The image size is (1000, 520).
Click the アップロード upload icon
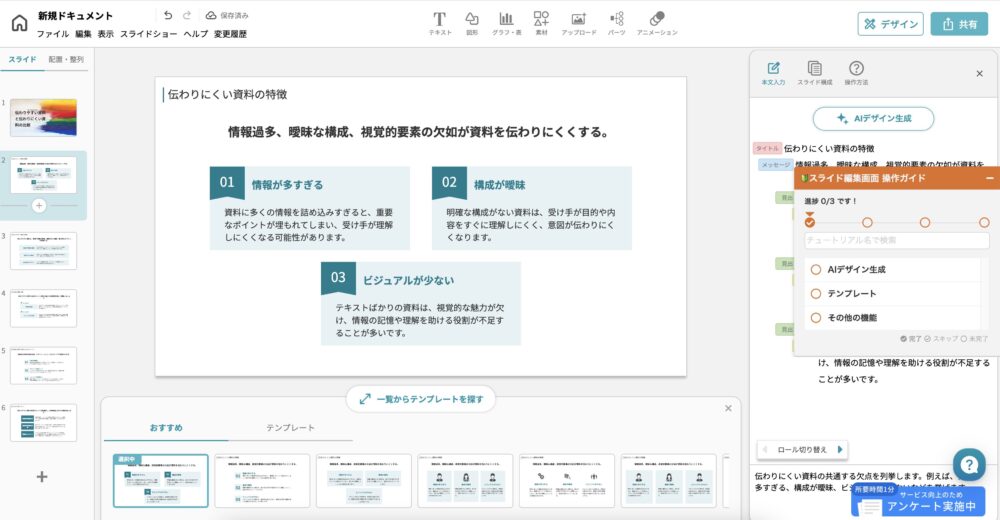click(578, 22)
